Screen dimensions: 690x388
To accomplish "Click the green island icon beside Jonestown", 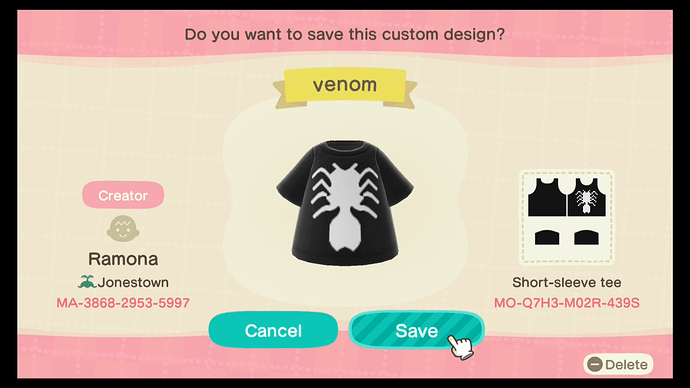I will [x=87, y=282].
